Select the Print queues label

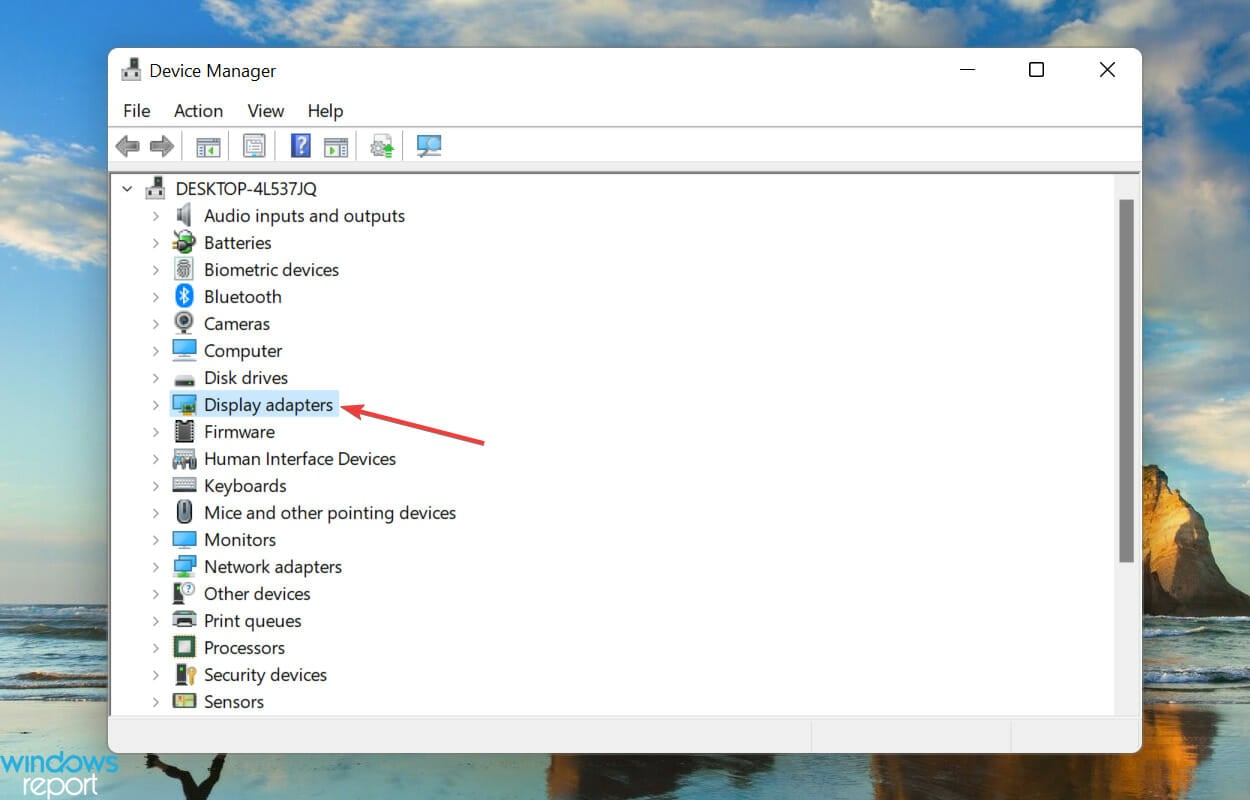tap(253, 621)
